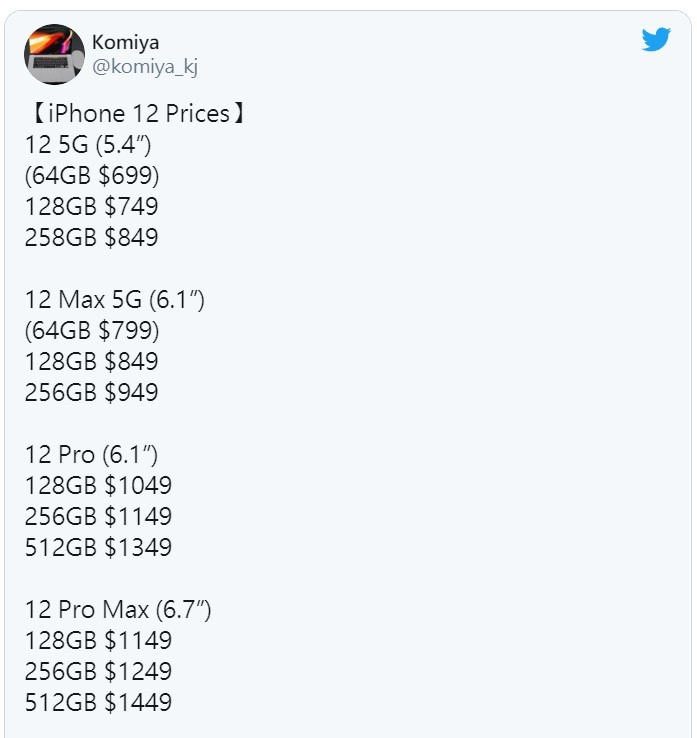Click the 128GB $1049 price line
The image size is (697, 738).
coord(98,486)
